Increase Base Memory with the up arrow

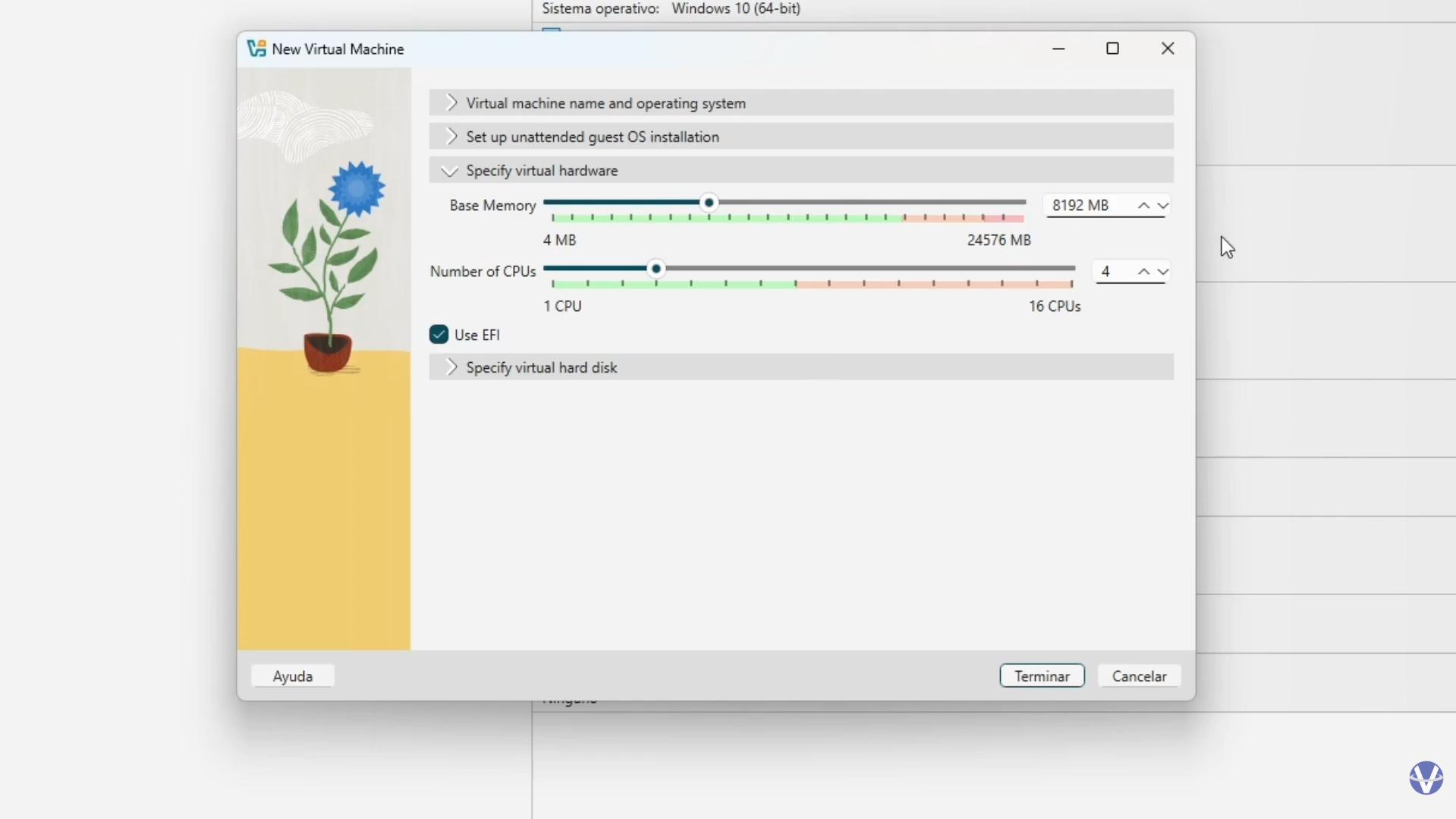1143,206
